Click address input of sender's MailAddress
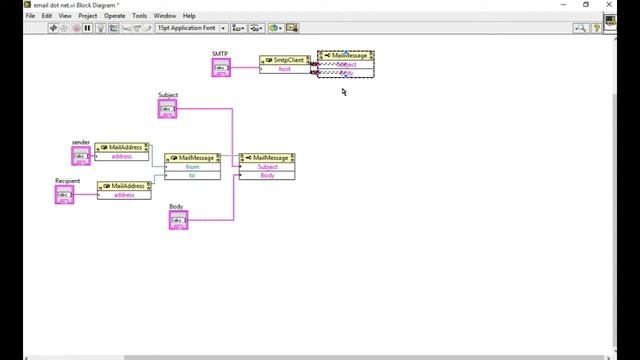 tap(122, 156)
